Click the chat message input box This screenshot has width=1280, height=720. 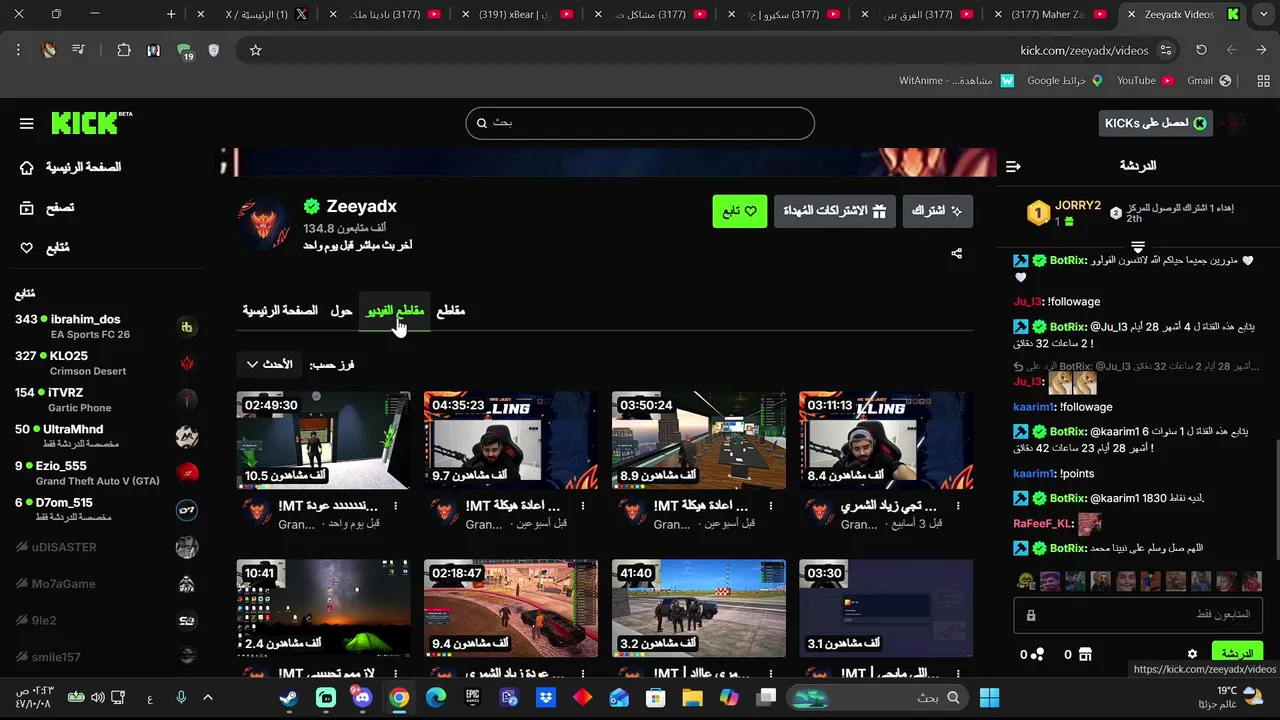click(x=1137, y=615)
